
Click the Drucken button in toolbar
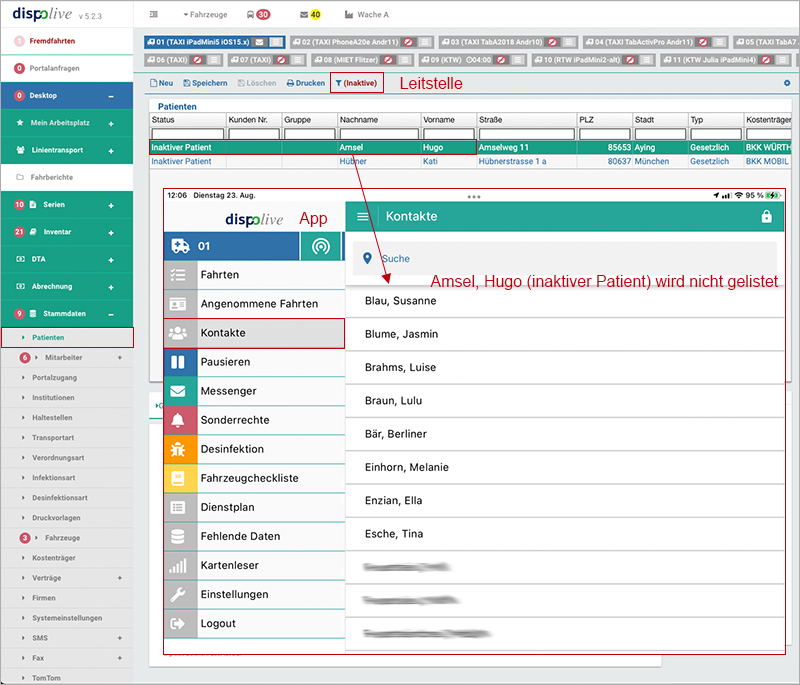305,83
